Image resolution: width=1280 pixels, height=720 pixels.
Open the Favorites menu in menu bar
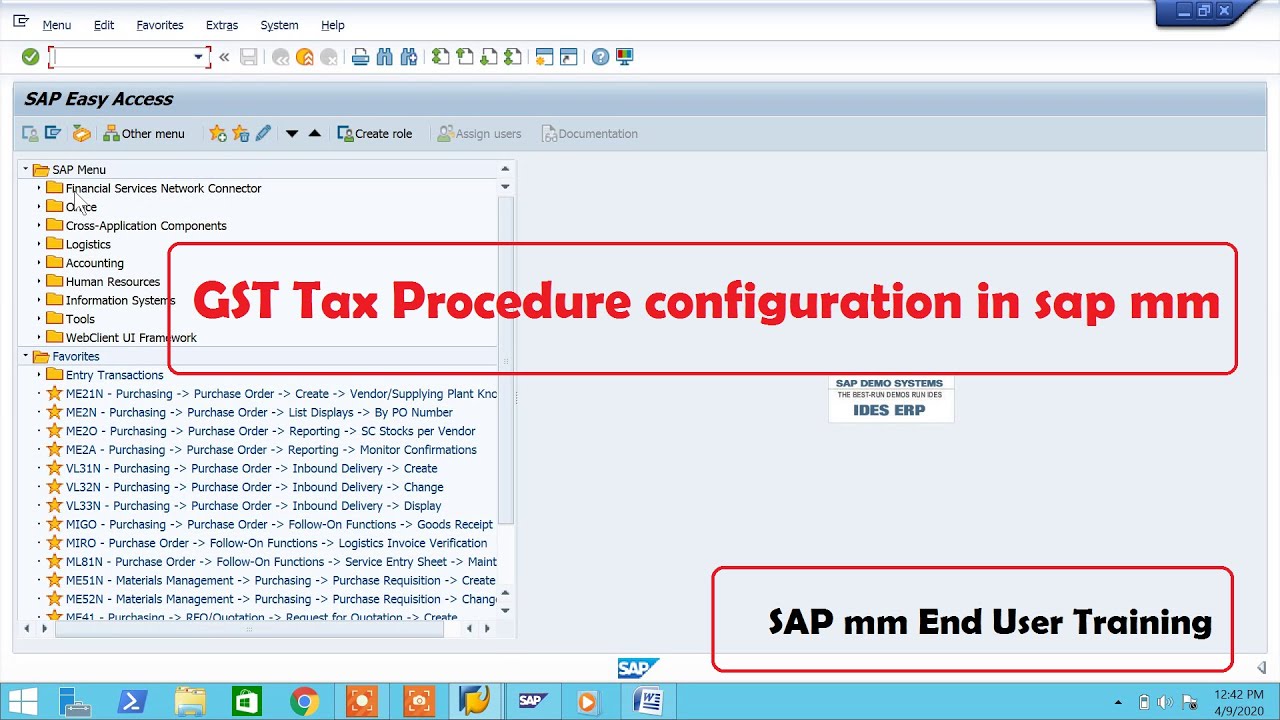[x=160, y=25]
